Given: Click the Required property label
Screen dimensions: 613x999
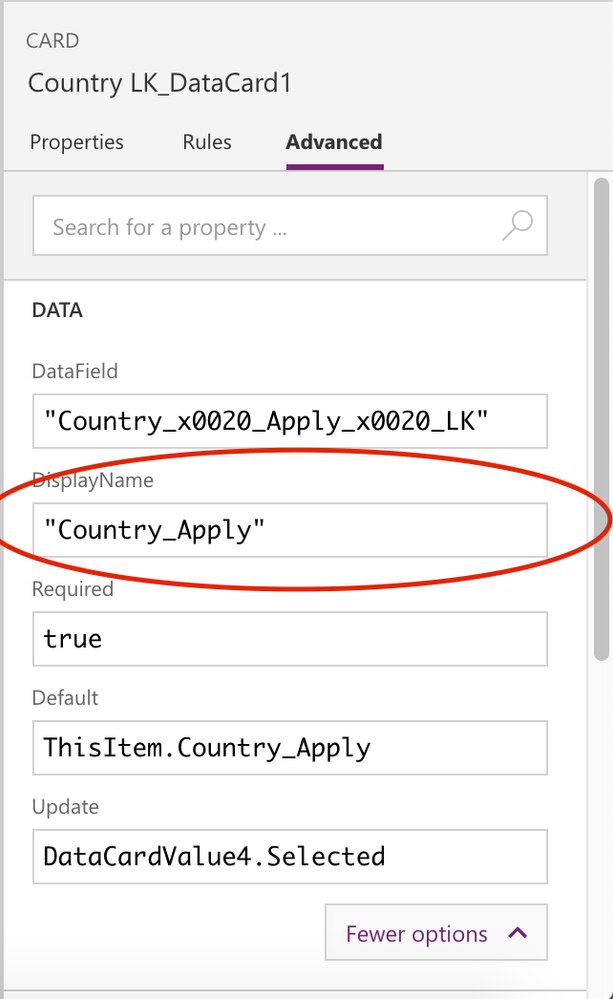Looking at the screenshot, I should (73, 589).
